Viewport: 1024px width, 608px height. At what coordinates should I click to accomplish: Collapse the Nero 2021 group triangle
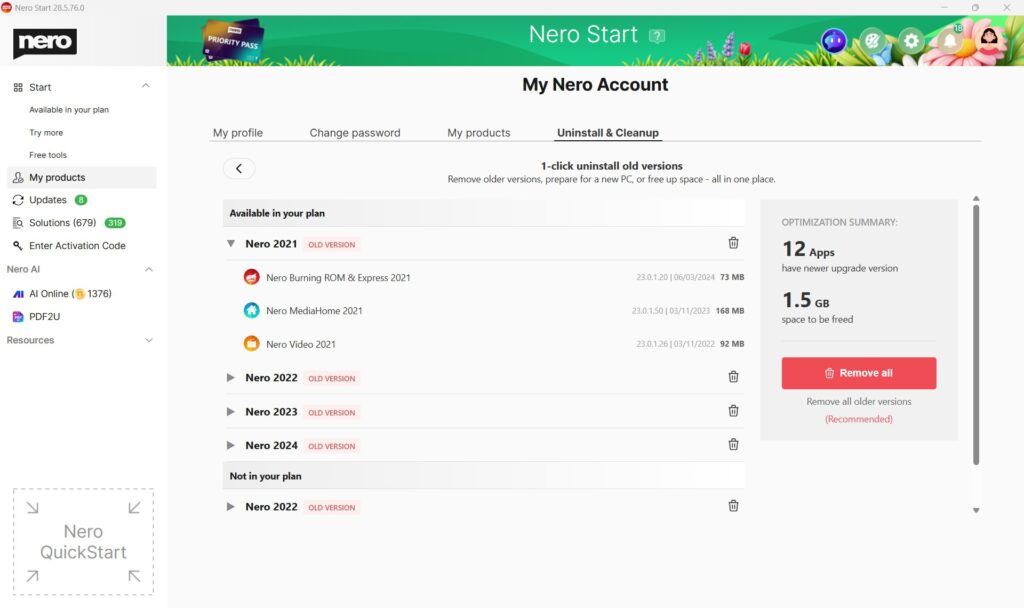click(231, 244)
